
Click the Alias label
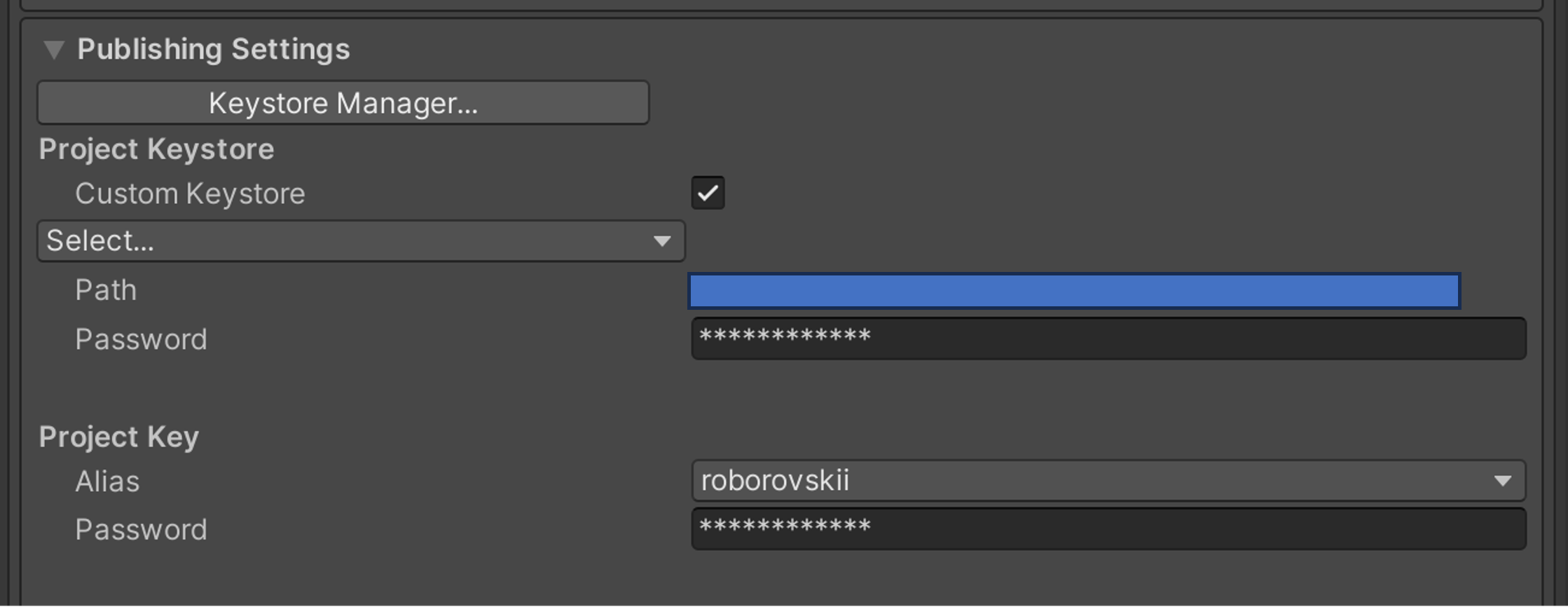[107, 482]
